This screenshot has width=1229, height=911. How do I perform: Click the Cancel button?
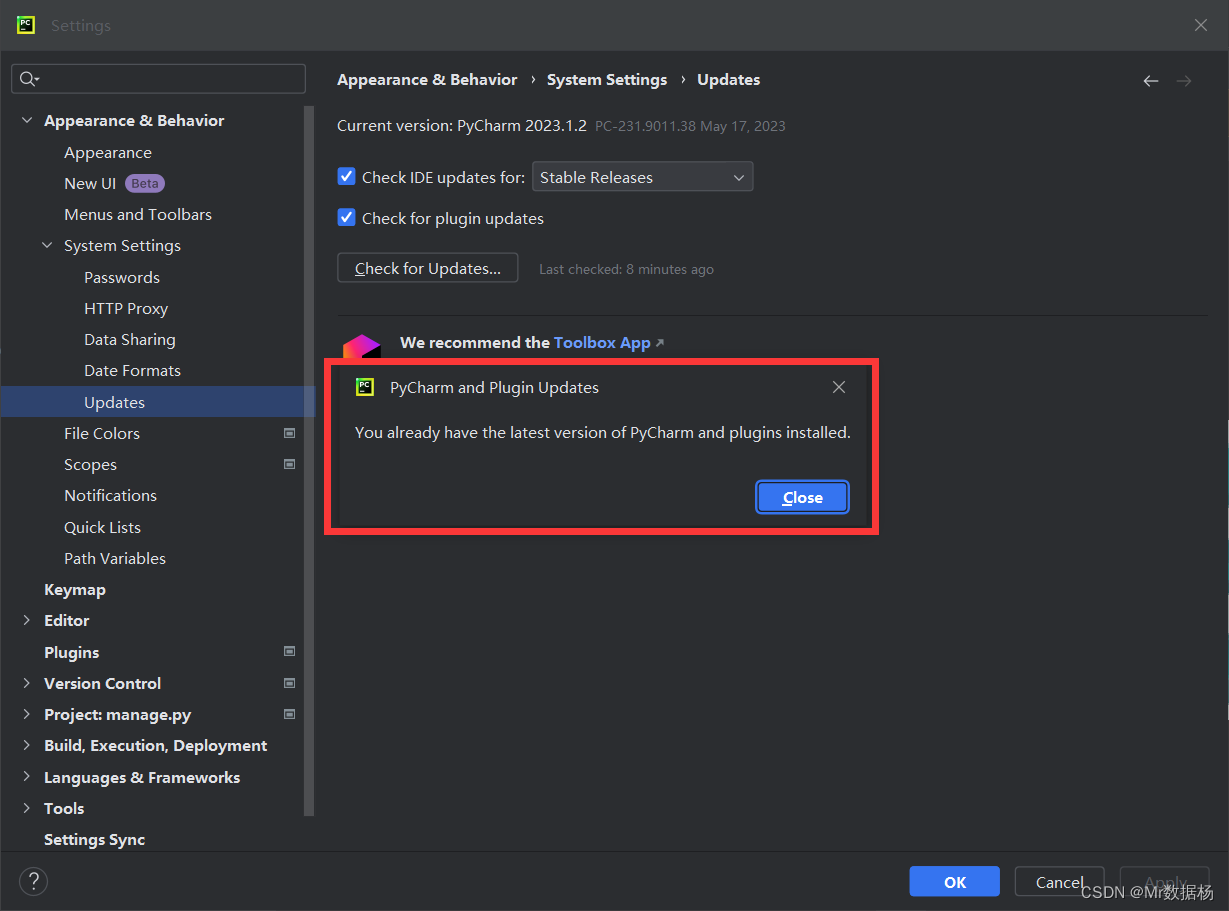coord(1060,881)
